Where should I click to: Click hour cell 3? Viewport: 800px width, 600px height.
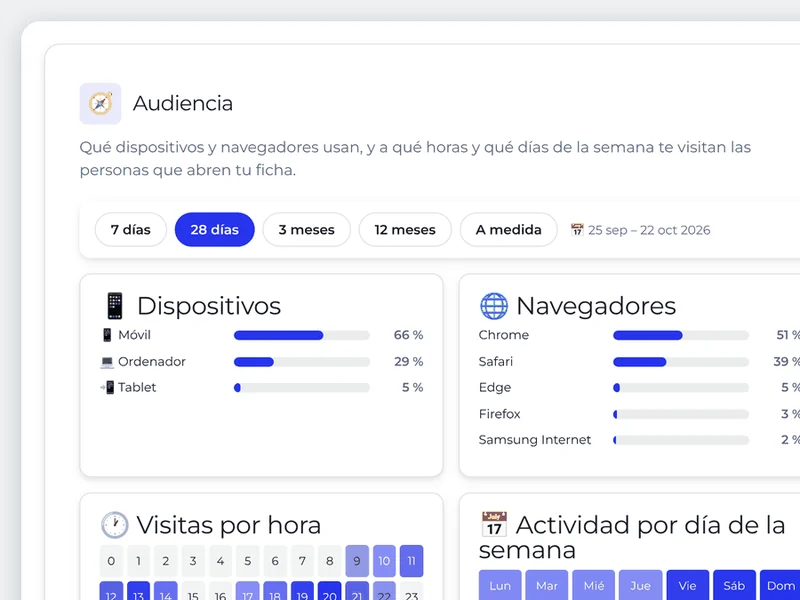[x=193, y=561]
